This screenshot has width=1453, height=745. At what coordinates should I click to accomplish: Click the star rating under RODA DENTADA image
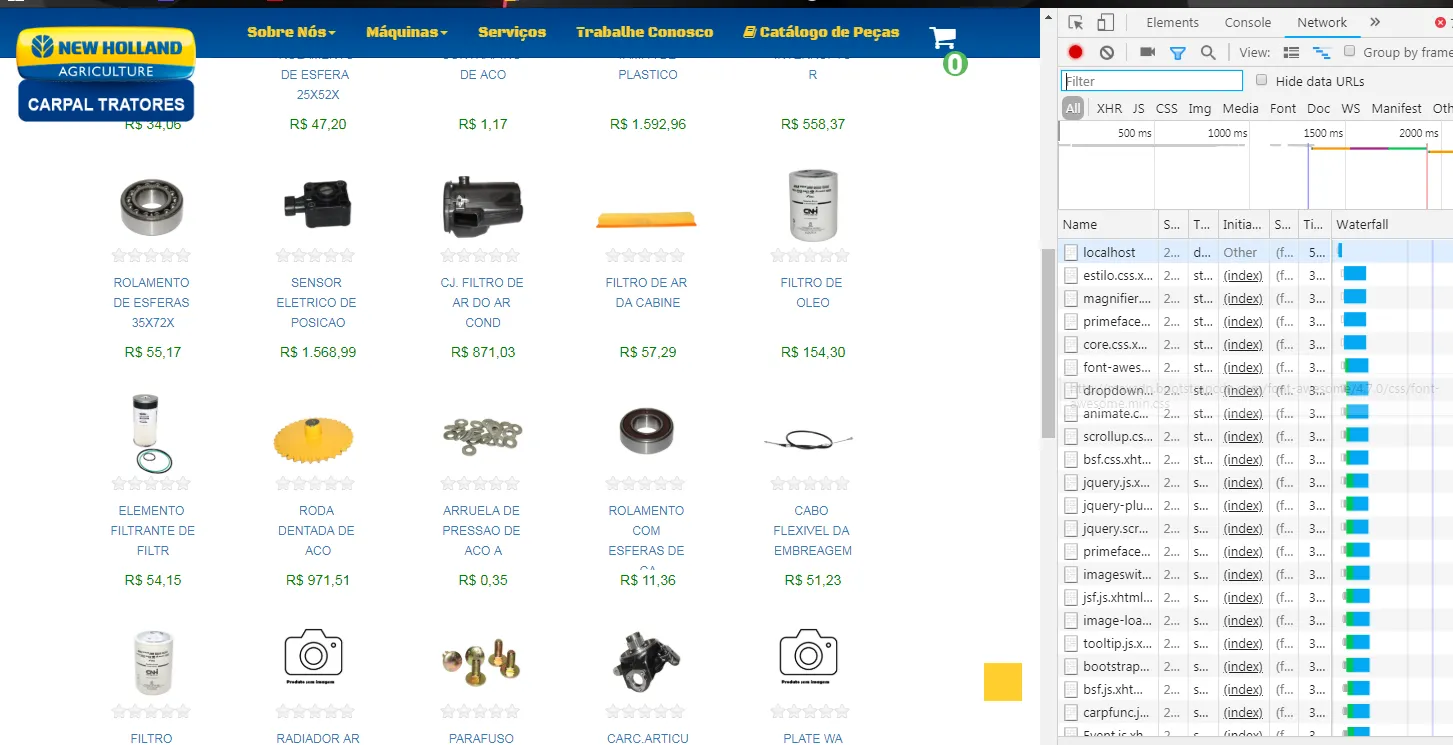tap(316, 484)
